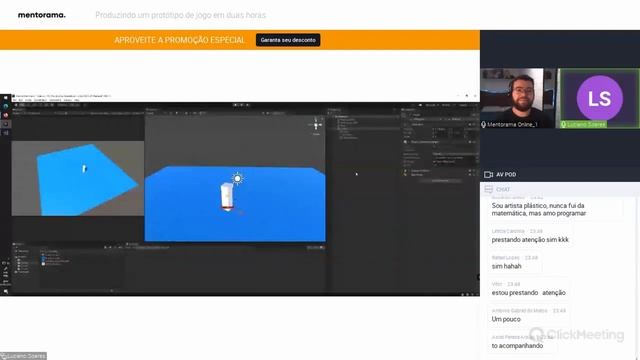640x360 pixels.
Task: Switch to the Project tab
Action: tap(19, 244)
